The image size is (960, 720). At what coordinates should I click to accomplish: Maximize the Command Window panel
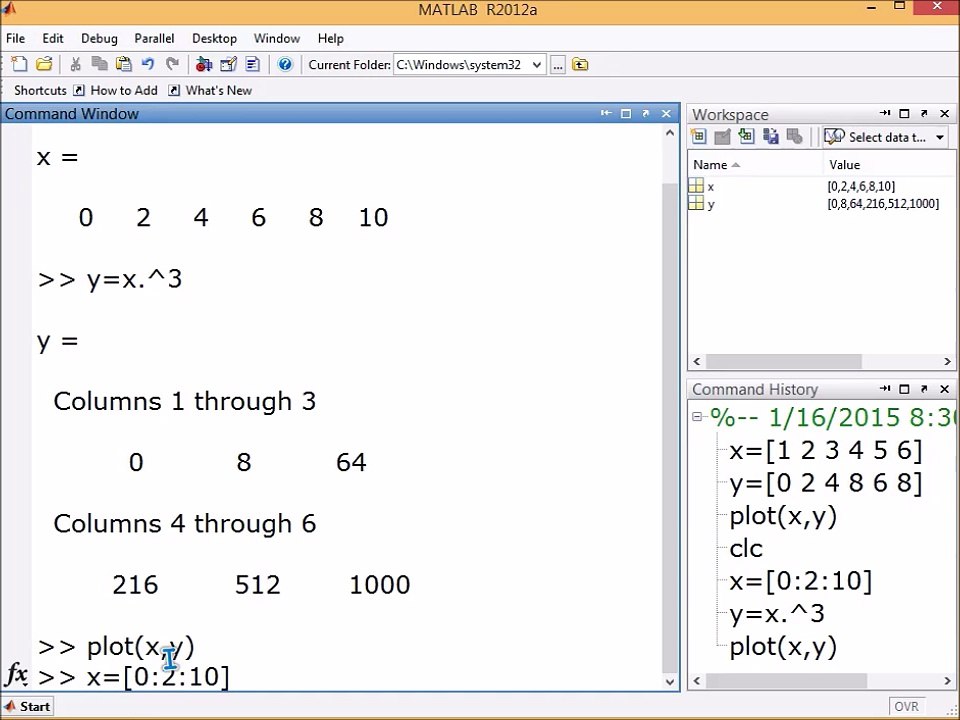coord(626,113)
